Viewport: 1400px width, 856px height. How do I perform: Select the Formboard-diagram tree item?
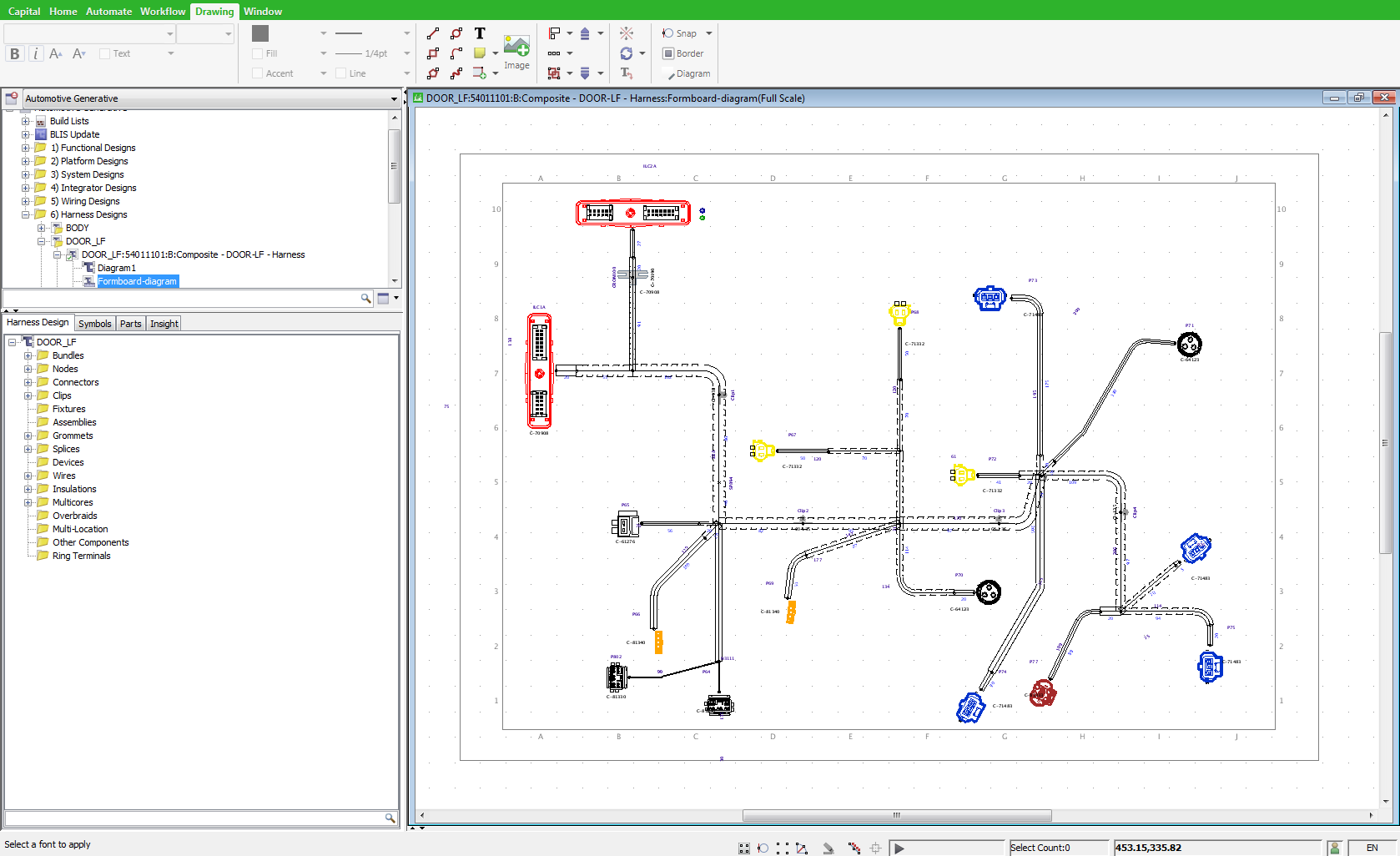click(137, 281)
